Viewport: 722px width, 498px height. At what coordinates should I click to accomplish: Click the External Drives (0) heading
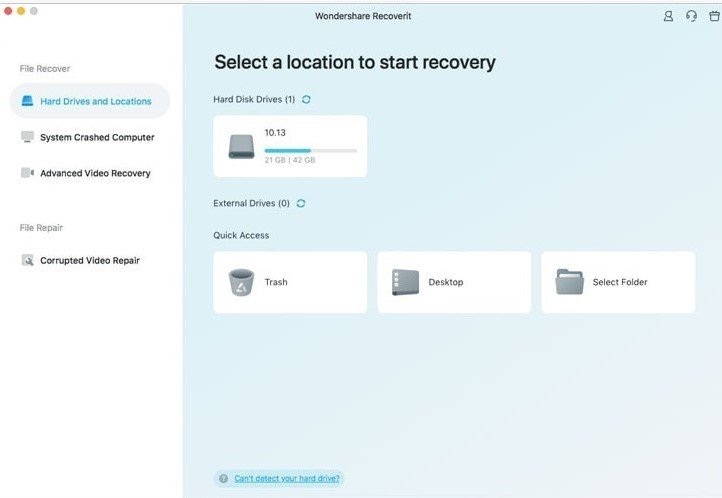coord(251,203)
